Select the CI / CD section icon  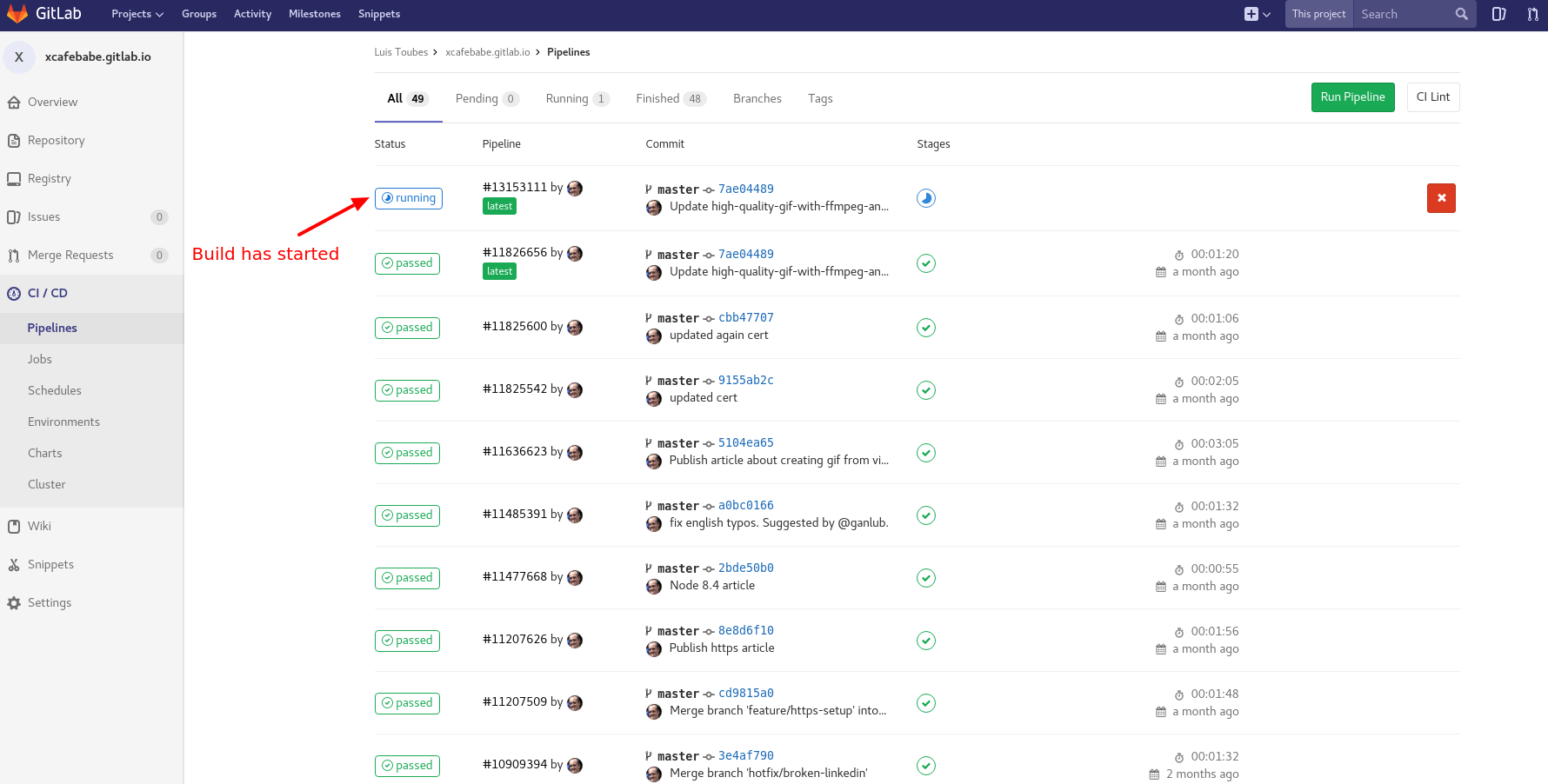click(x=14, y=293)
